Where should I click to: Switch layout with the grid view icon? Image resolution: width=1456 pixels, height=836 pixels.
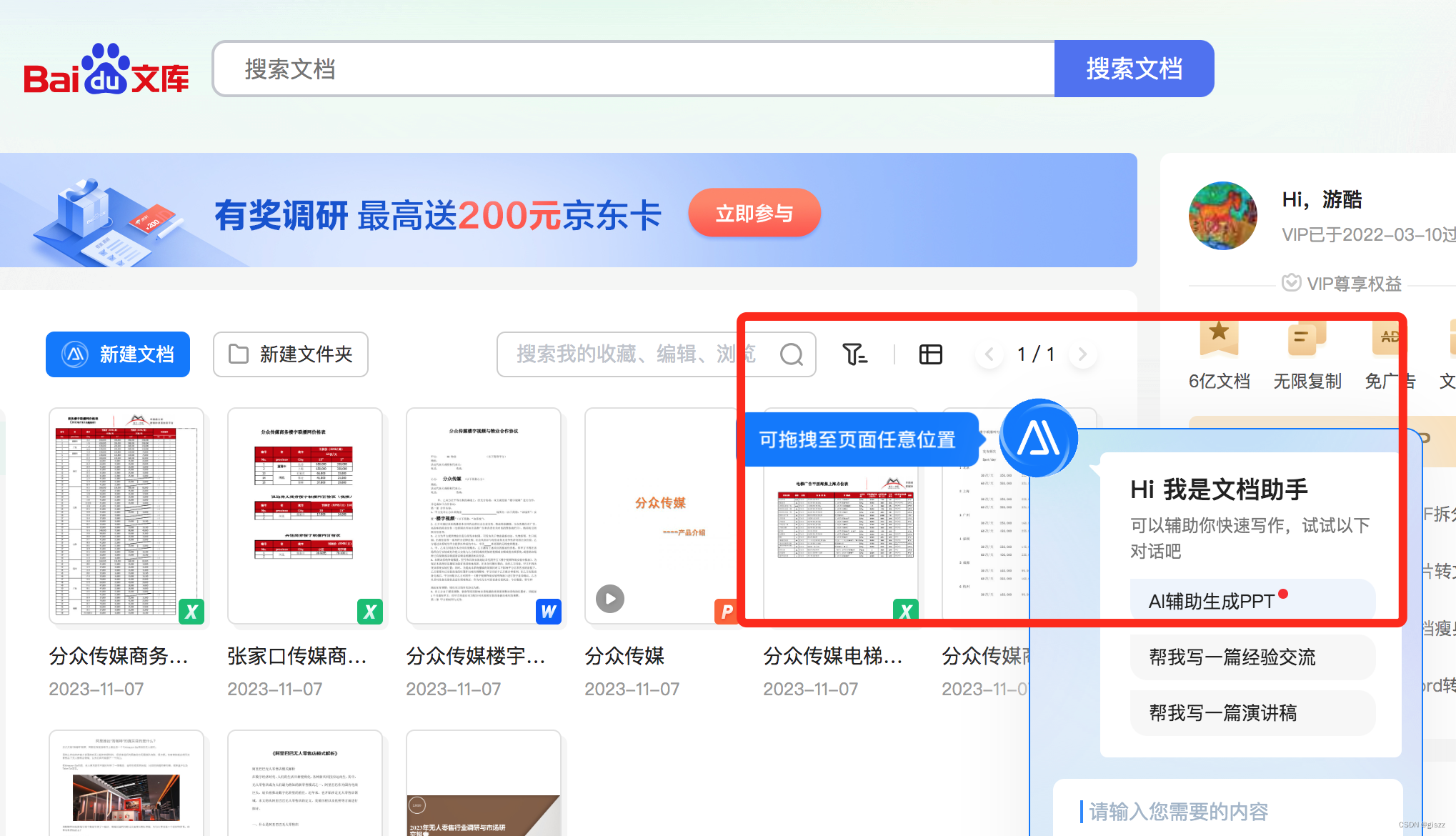point(930,354)
